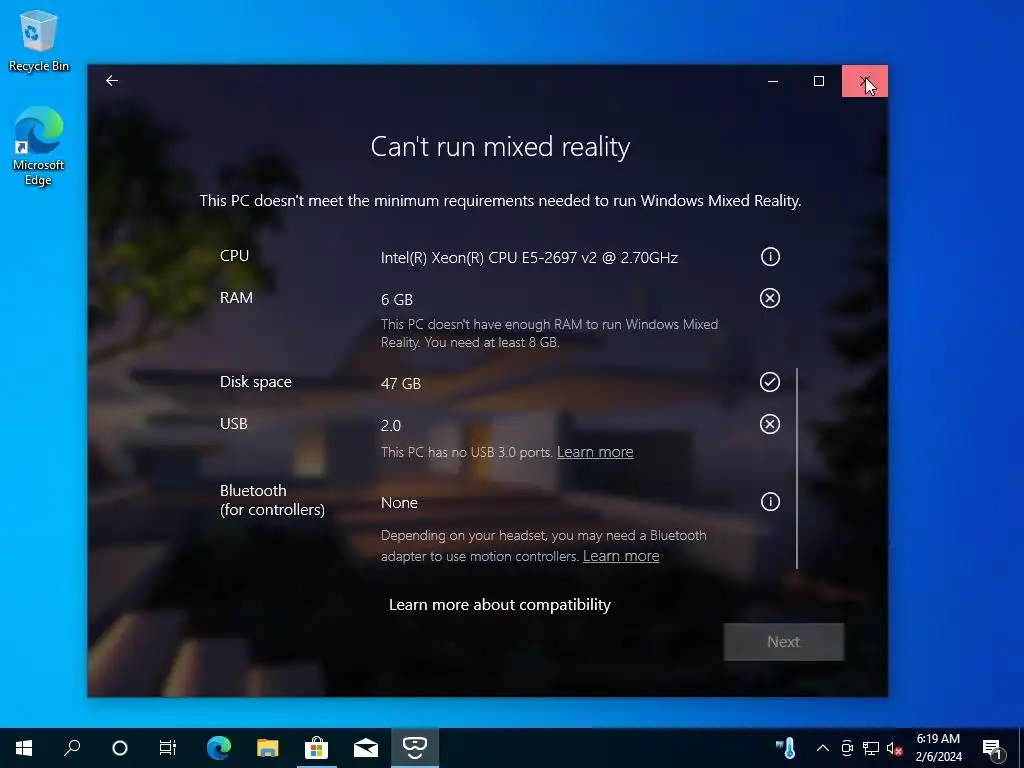Click Meet Now tray icon
Image resolution: width=1024 pixels, height=768 pixels.
click(847, 748)
